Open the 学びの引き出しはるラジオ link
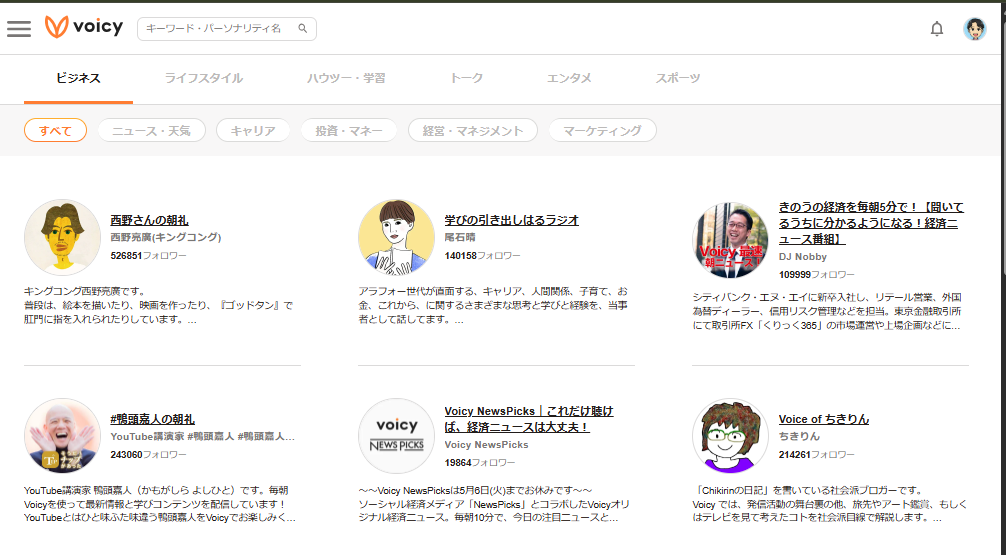1006x555 pixels. pyautogui.click(x=511, y=220)
